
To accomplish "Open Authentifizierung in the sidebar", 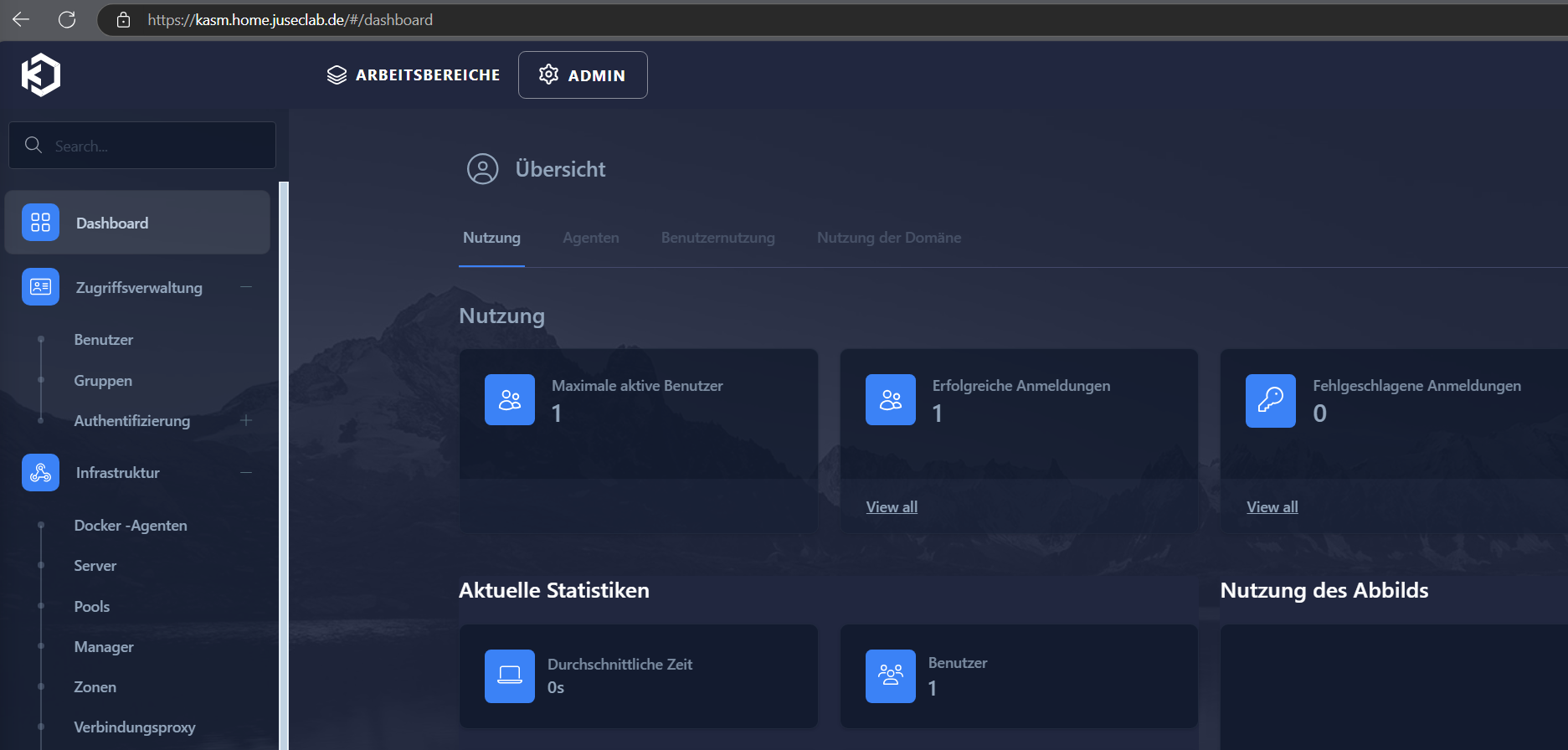I will point(132,421).
